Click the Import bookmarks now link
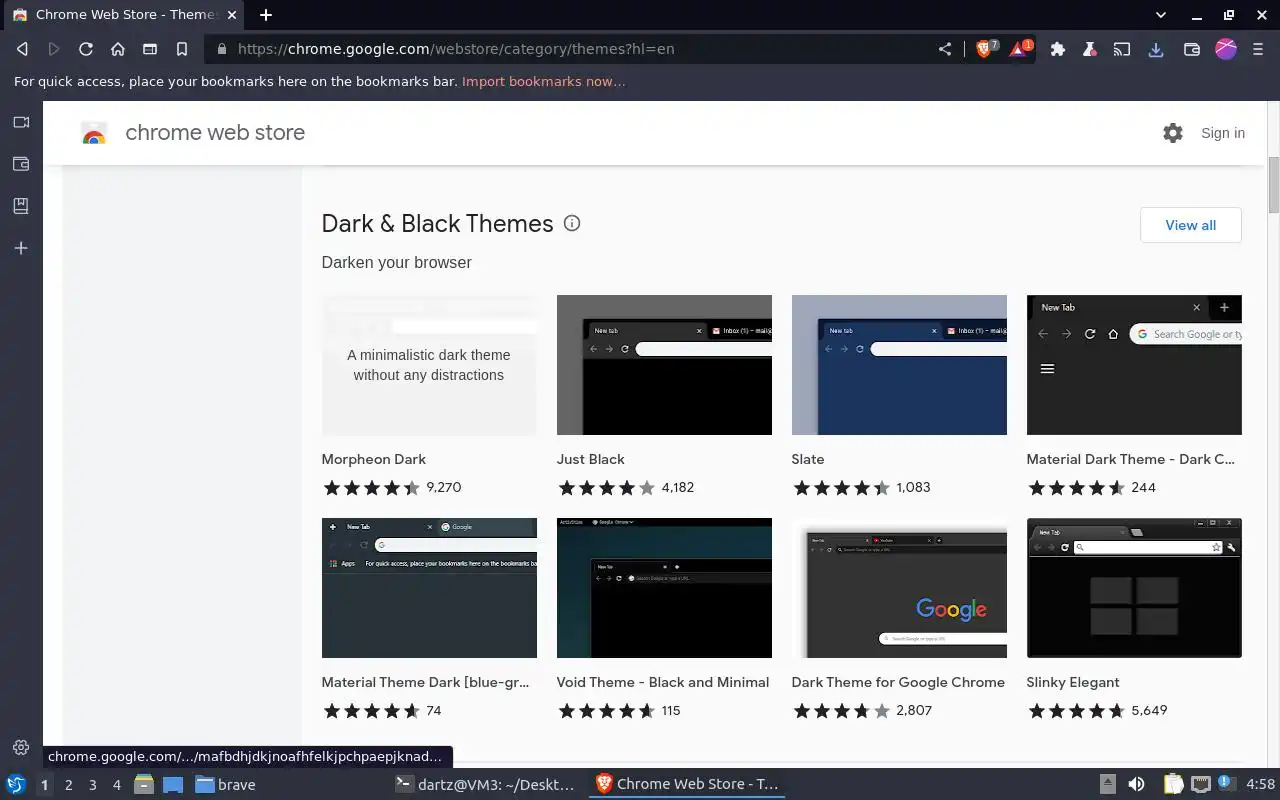The height and width of the screenshot is (800, 1280). pos(544,81)
